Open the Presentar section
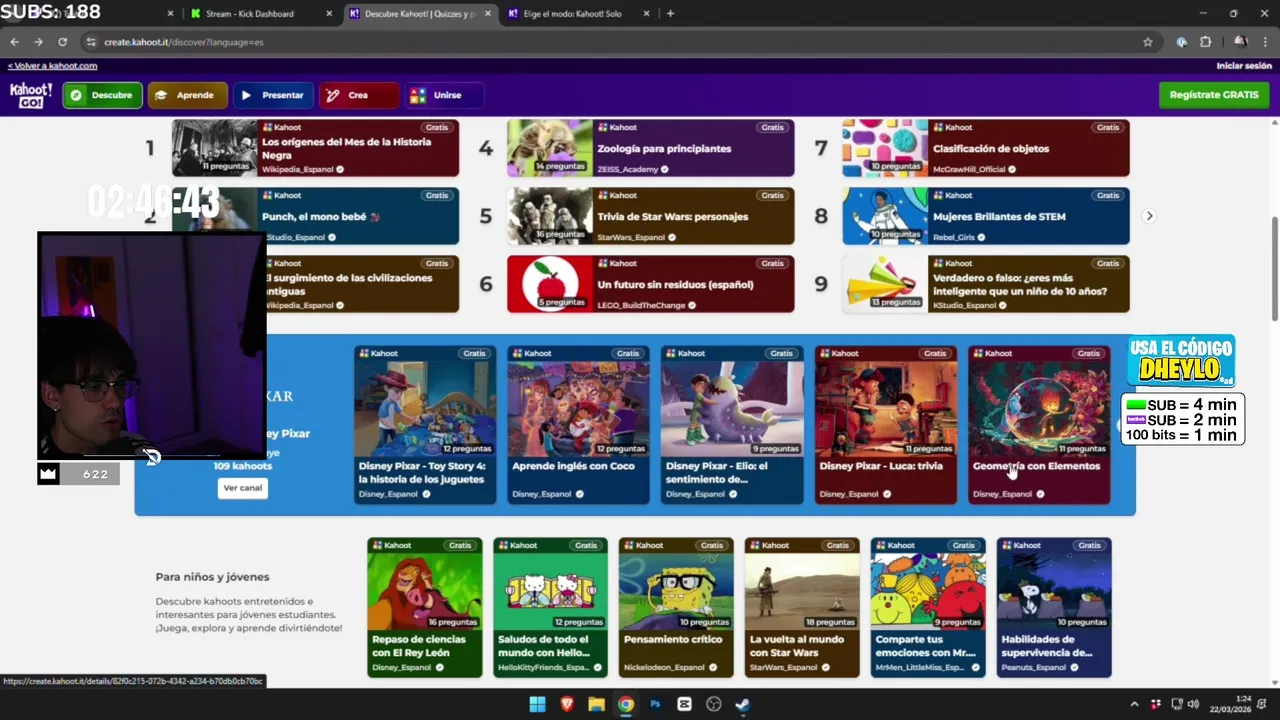This screenshot has height=720, width=1280. click(x=273, y=95)
